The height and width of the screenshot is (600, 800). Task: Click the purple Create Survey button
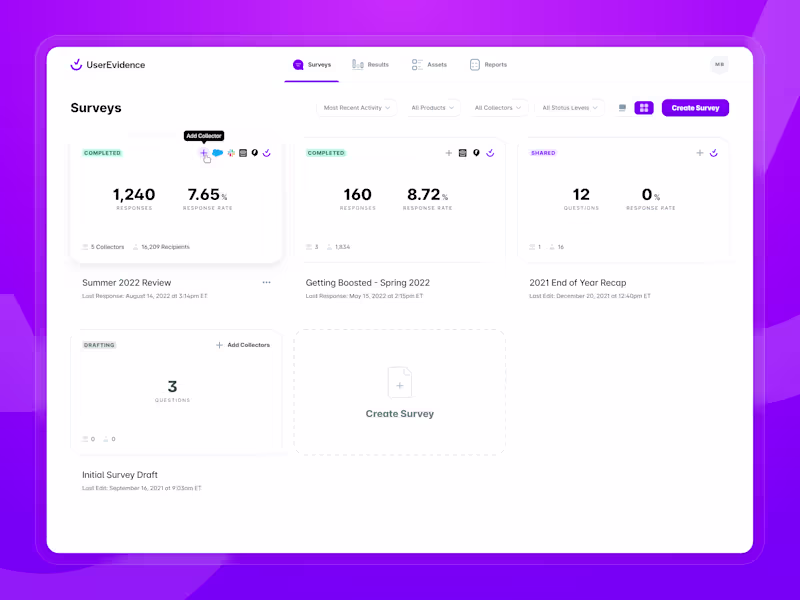click(x=695, y=108)
